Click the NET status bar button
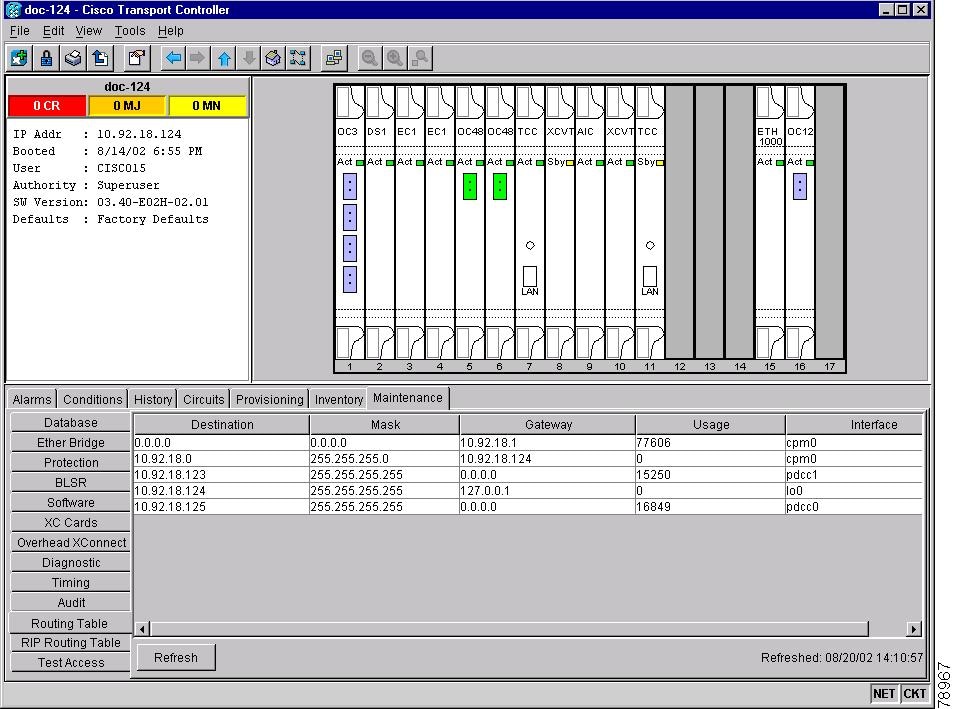Image resolution: width=955 pixels, height=709 pixels. coord(884,694)
